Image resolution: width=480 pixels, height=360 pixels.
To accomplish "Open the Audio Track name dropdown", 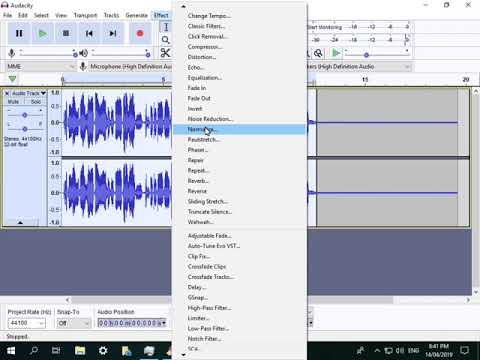I will coord(29,93).
